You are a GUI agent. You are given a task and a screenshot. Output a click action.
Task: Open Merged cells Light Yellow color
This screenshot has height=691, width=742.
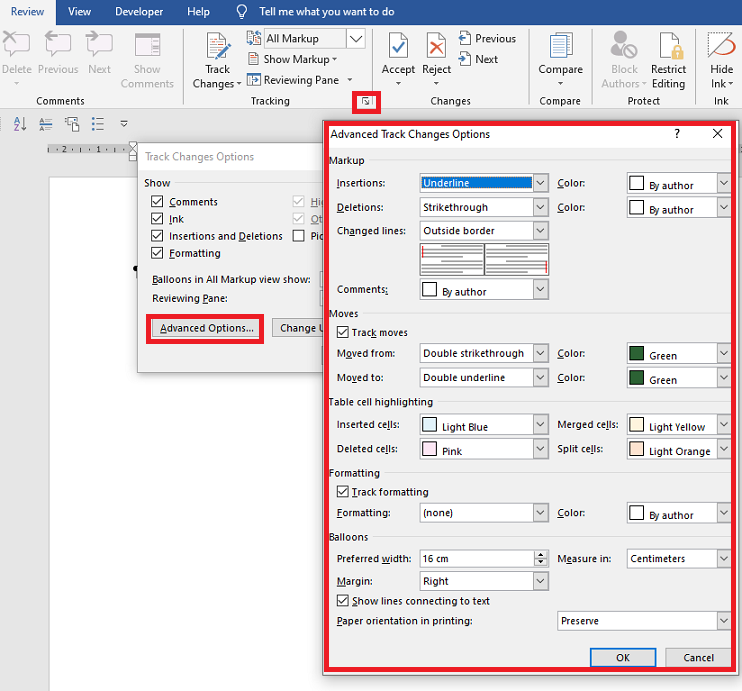point(679,424)
